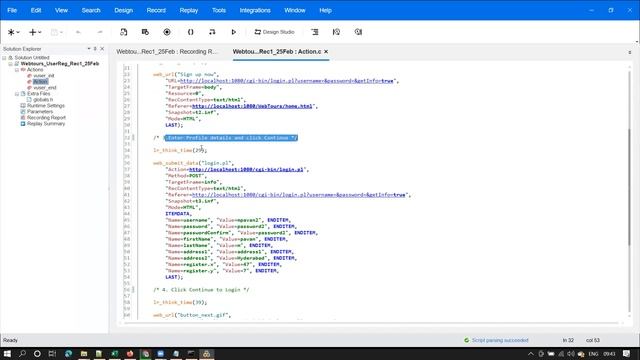Click the record circle button in toolbar

pos(167,32)
